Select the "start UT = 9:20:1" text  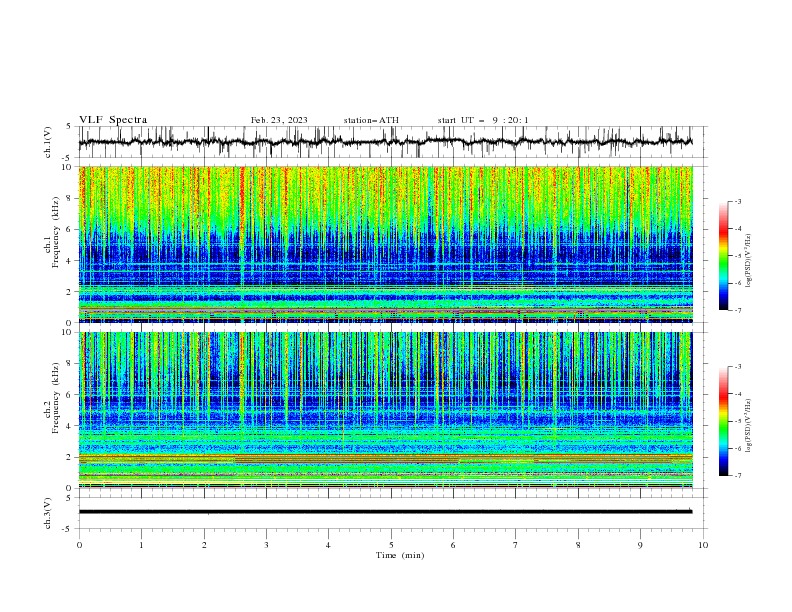[x=483, y=120]
